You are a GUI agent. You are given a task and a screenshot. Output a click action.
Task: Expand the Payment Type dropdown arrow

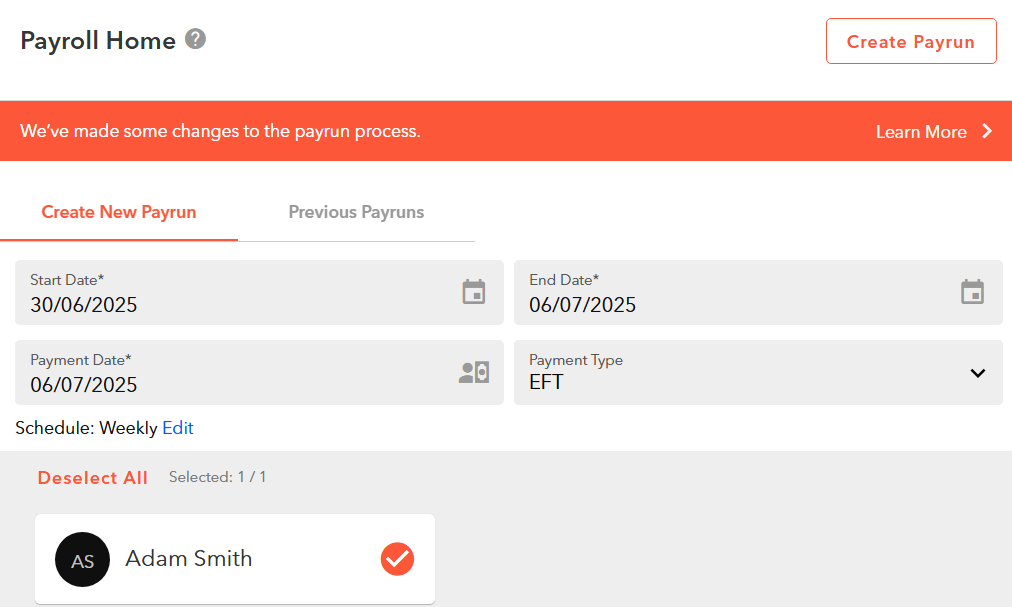tap(978, 373)
